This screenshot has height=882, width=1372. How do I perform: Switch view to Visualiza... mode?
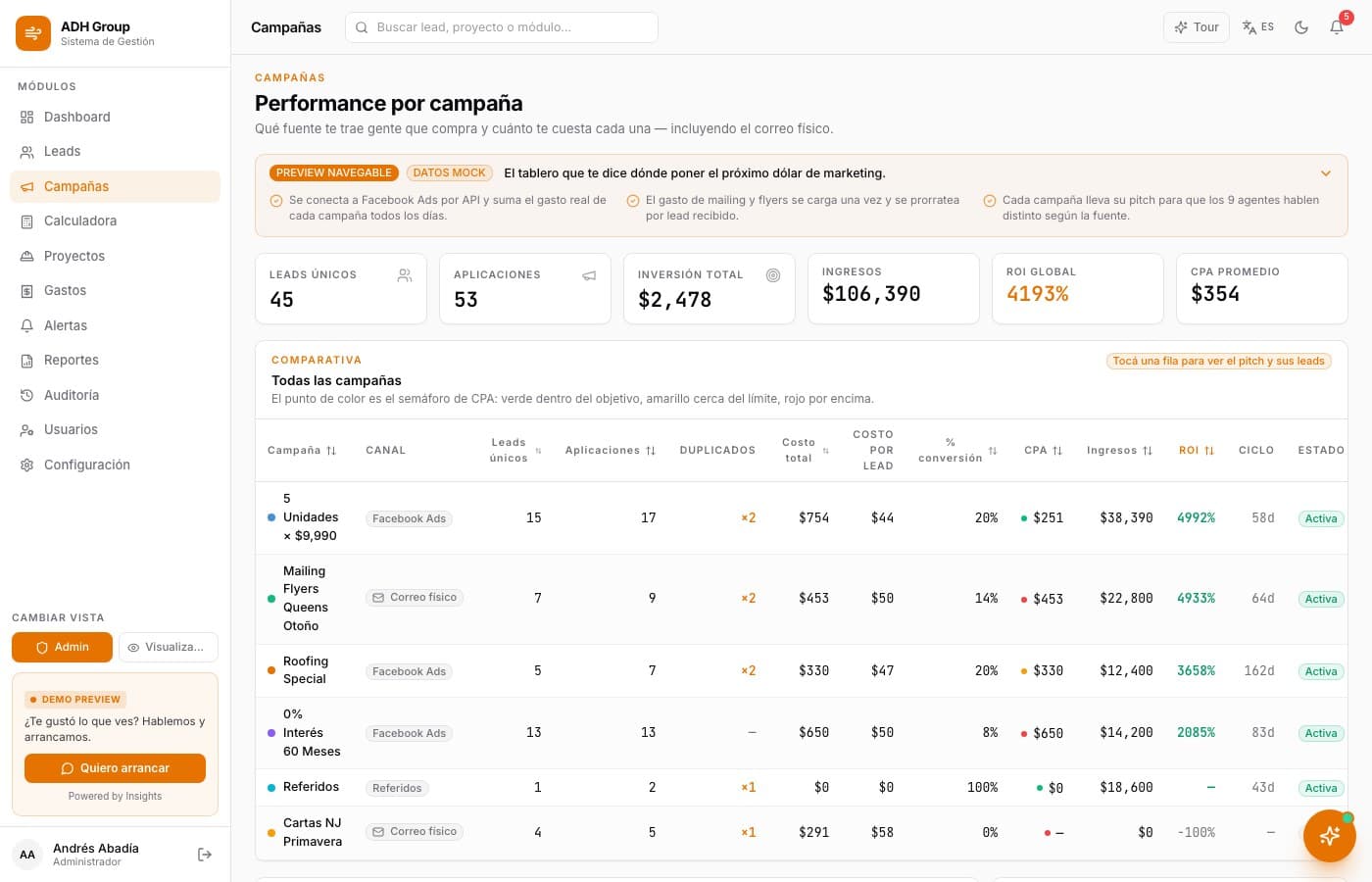point(169,648)
